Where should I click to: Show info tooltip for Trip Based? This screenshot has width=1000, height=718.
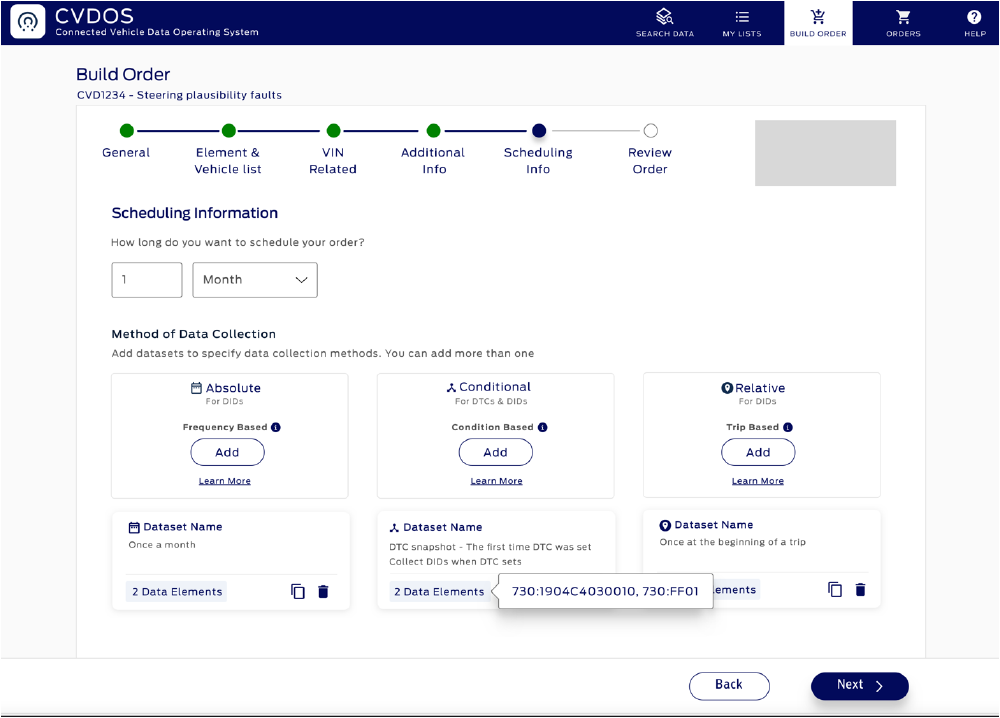click(788, 427)
